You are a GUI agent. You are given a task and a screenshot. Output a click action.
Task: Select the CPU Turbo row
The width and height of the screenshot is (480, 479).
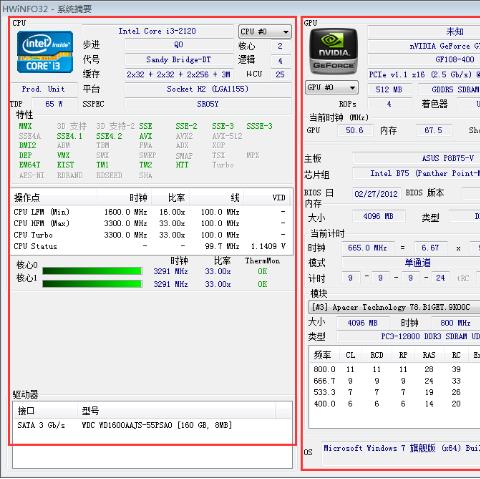[152, 235]
